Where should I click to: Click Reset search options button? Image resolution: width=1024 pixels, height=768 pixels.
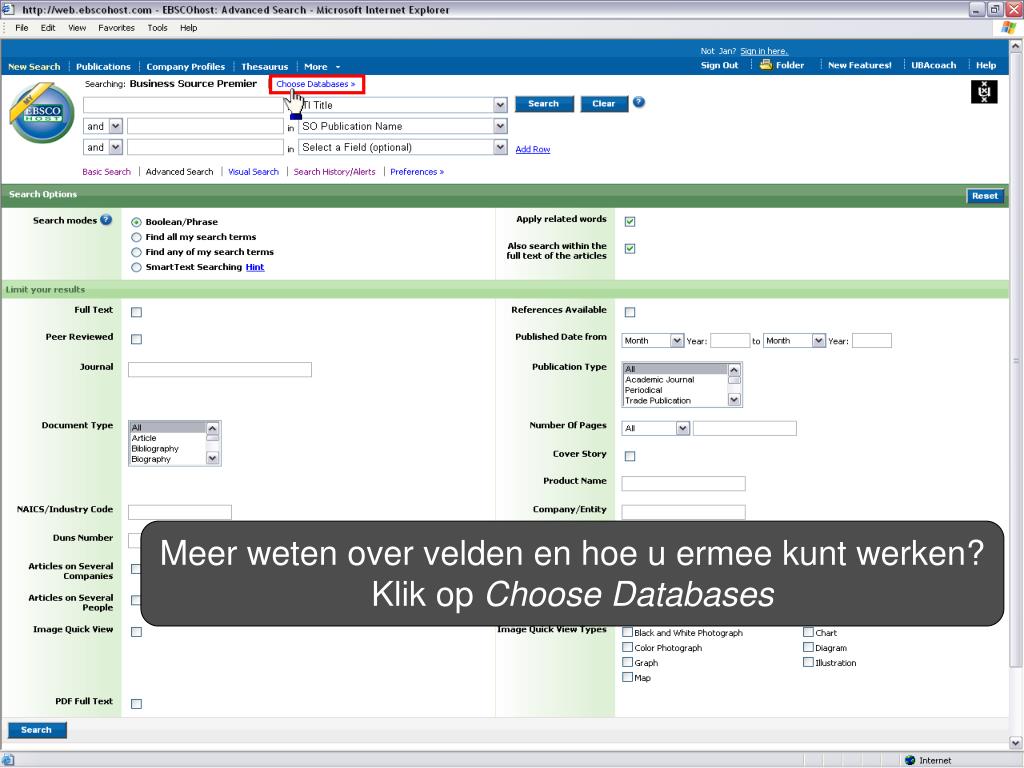[x=984, y=196]
